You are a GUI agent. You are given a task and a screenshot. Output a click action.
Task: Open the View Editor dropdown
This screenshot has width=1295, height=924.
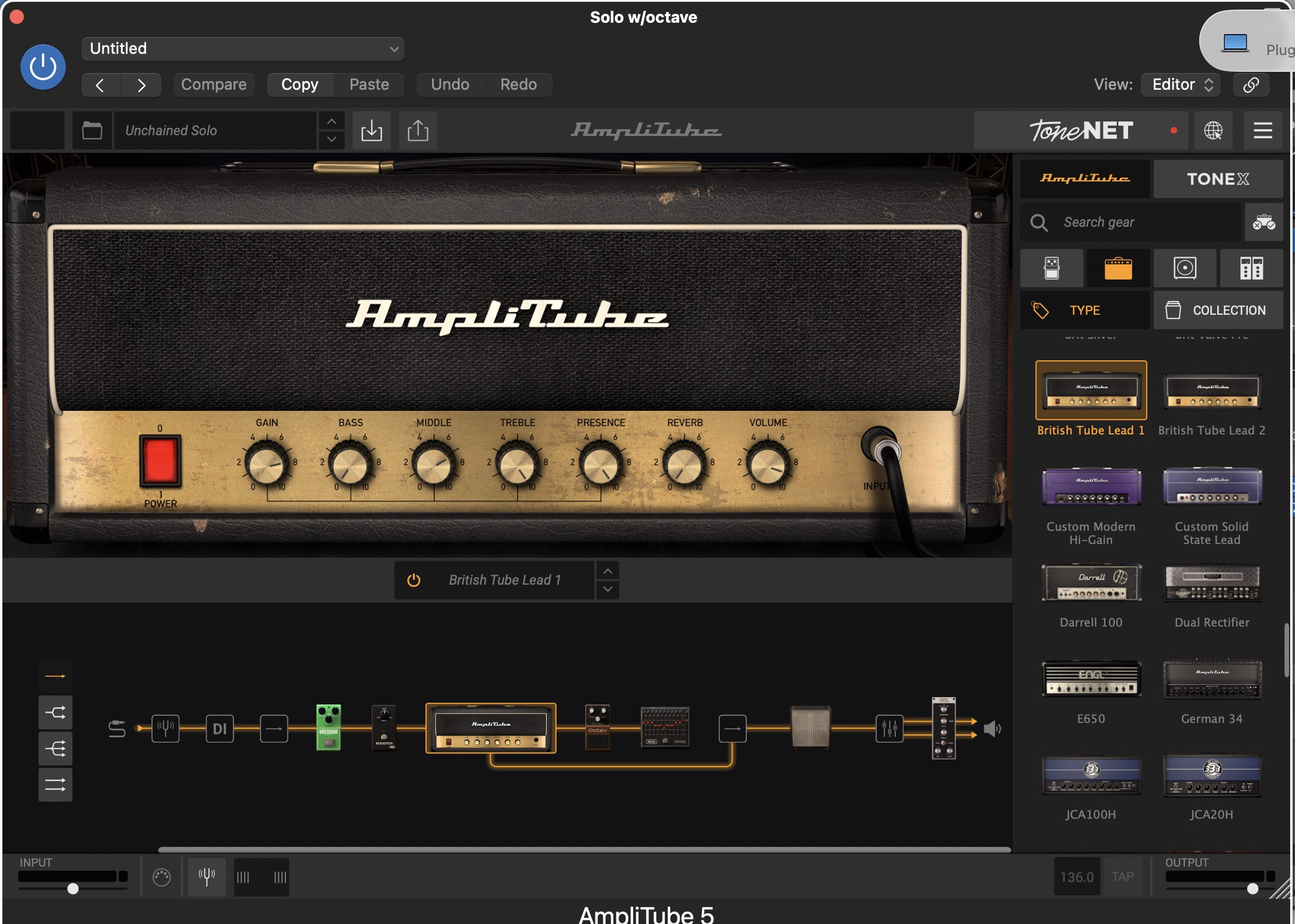(1181, 84)
